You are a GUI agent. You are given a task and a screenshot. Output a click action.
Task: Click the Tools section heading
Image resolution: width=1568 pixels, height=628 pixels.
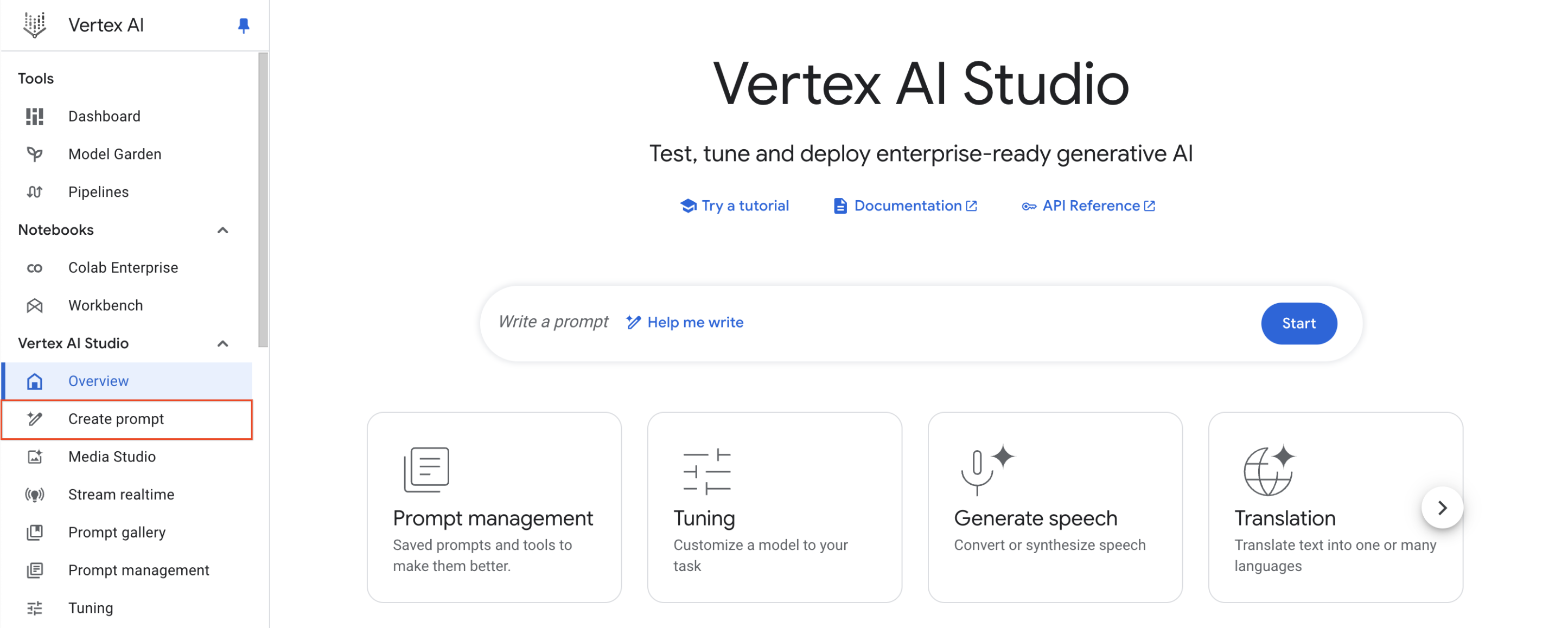click(x=36, y=79)
